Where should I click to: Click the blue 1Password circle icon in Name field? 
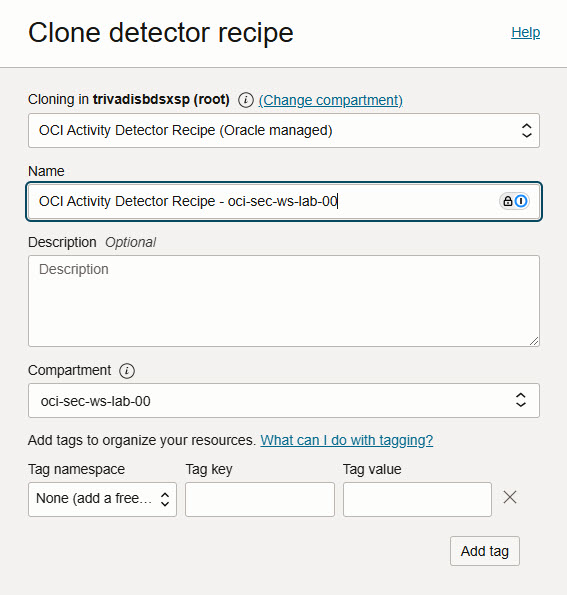521,201
